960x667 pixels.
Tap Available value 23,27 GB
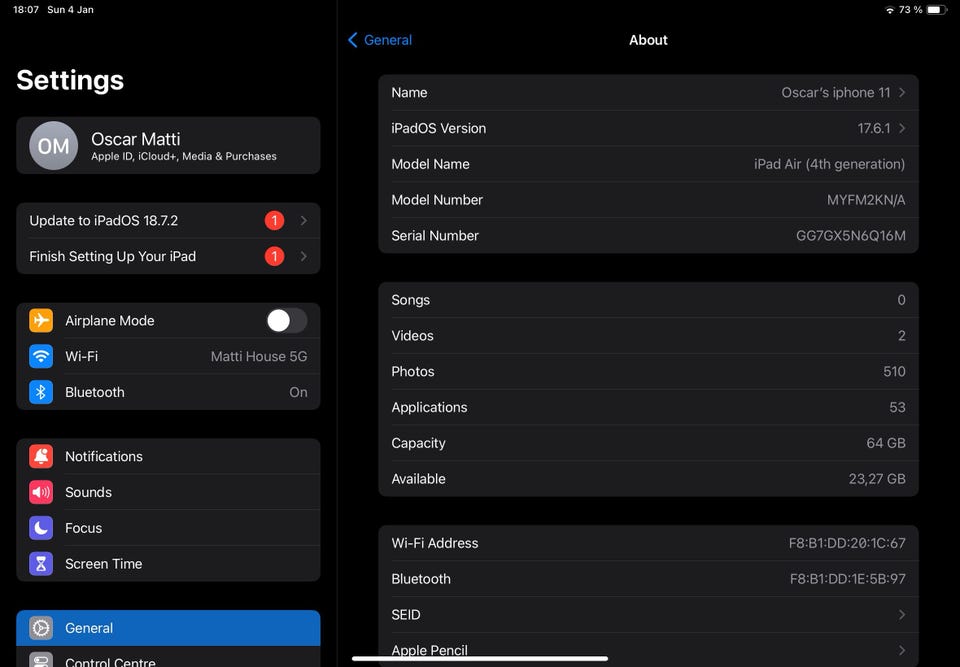877,479
